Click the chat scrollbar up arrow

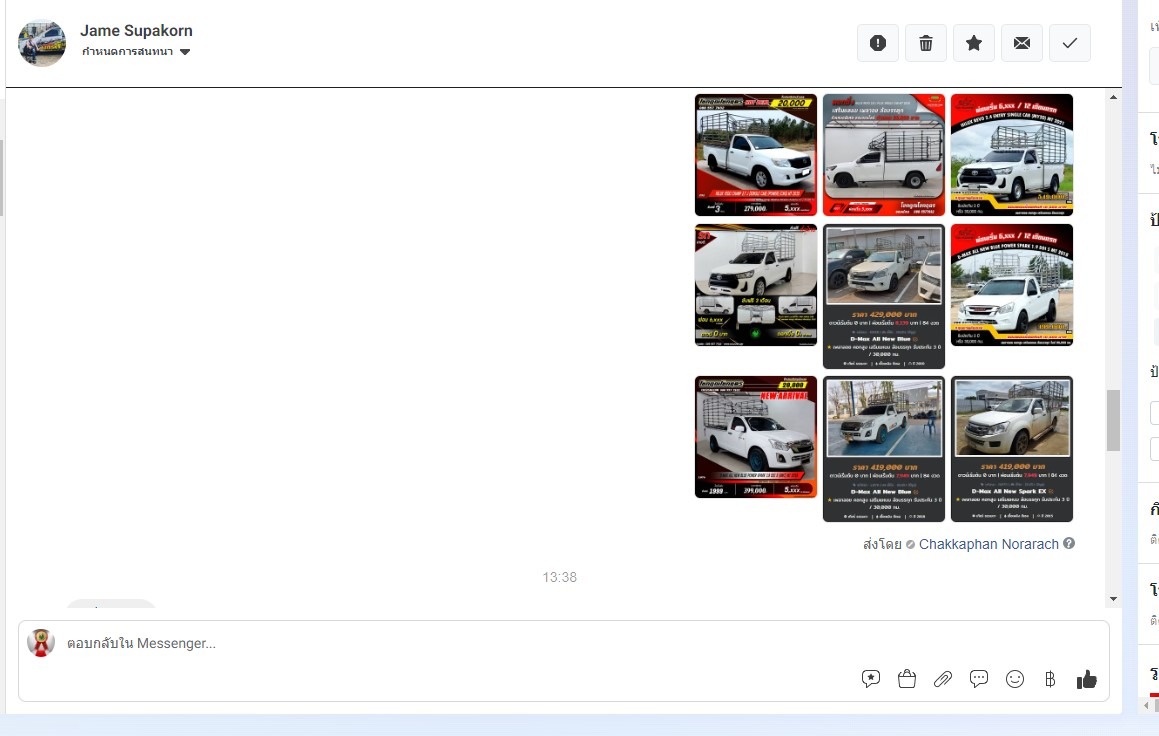click(x=1113, y=97)
